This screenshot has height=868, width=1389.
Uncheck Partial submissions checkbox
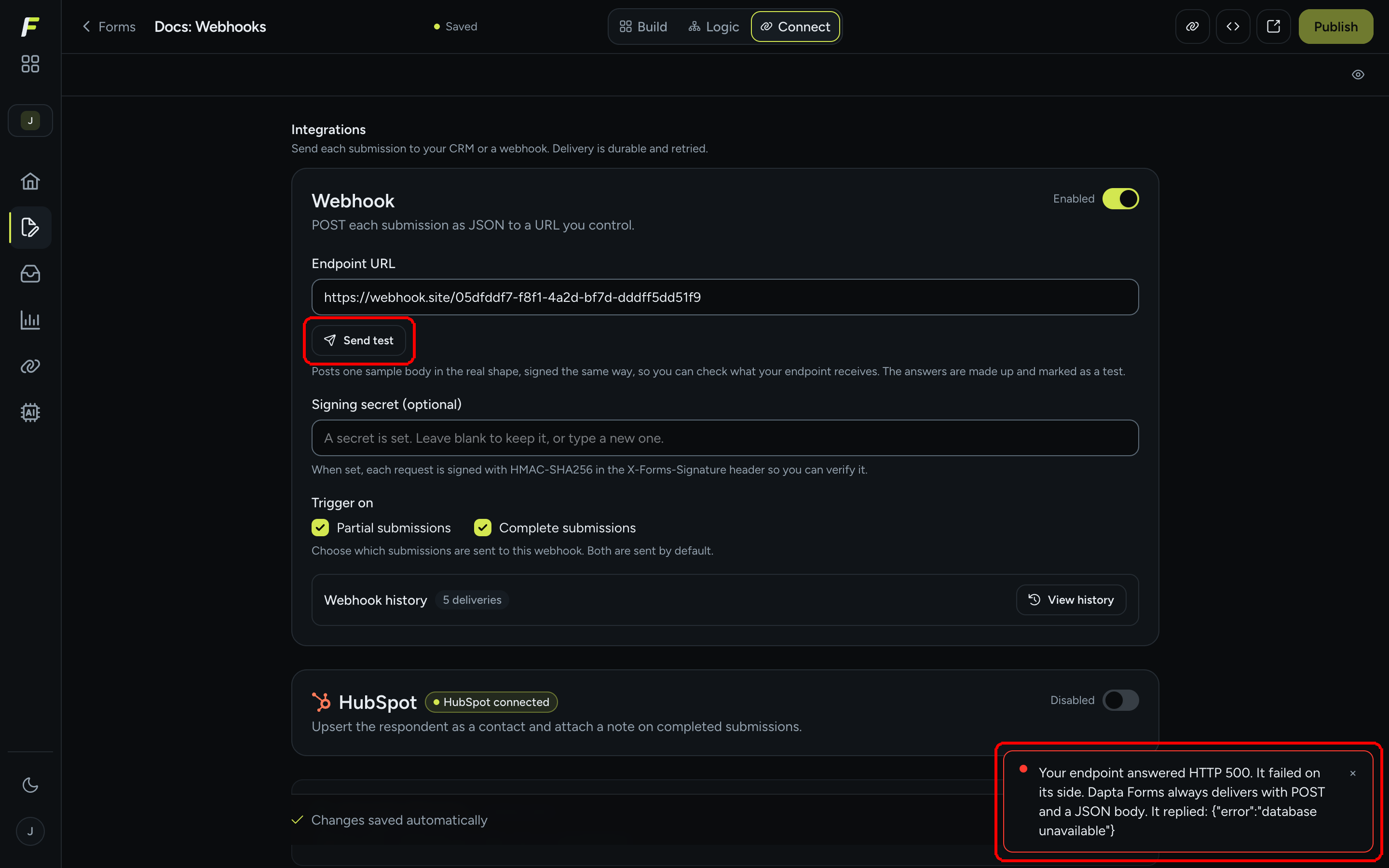pyautogui.click(x=320, y=528)
